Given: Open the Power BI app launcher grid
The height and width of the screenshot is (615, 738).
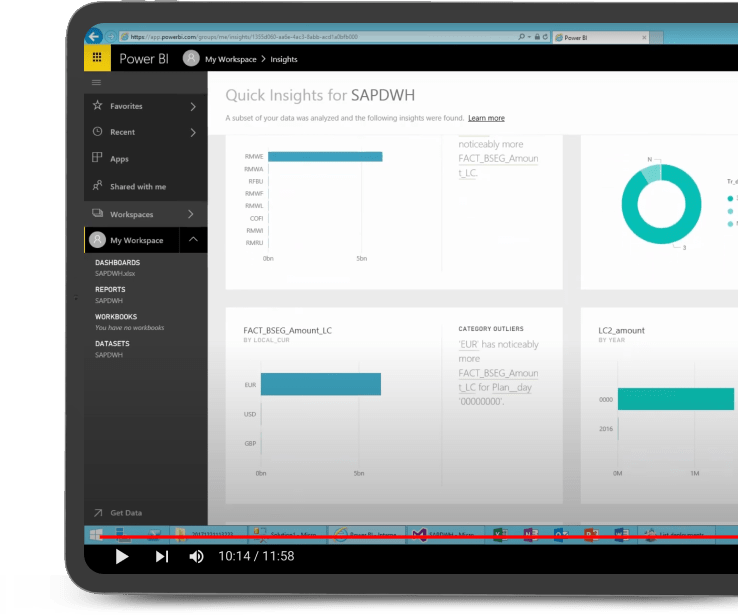Looking at the screenshot, I should (97, 57).
